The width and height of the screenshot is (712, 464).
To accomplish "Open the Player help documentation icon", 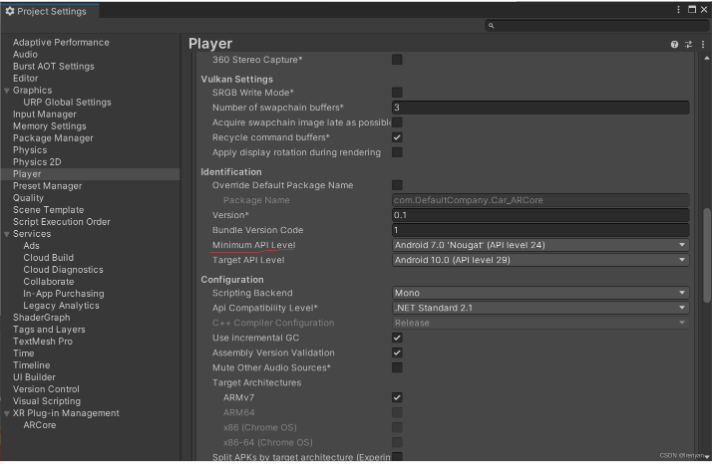I will 674,44.
